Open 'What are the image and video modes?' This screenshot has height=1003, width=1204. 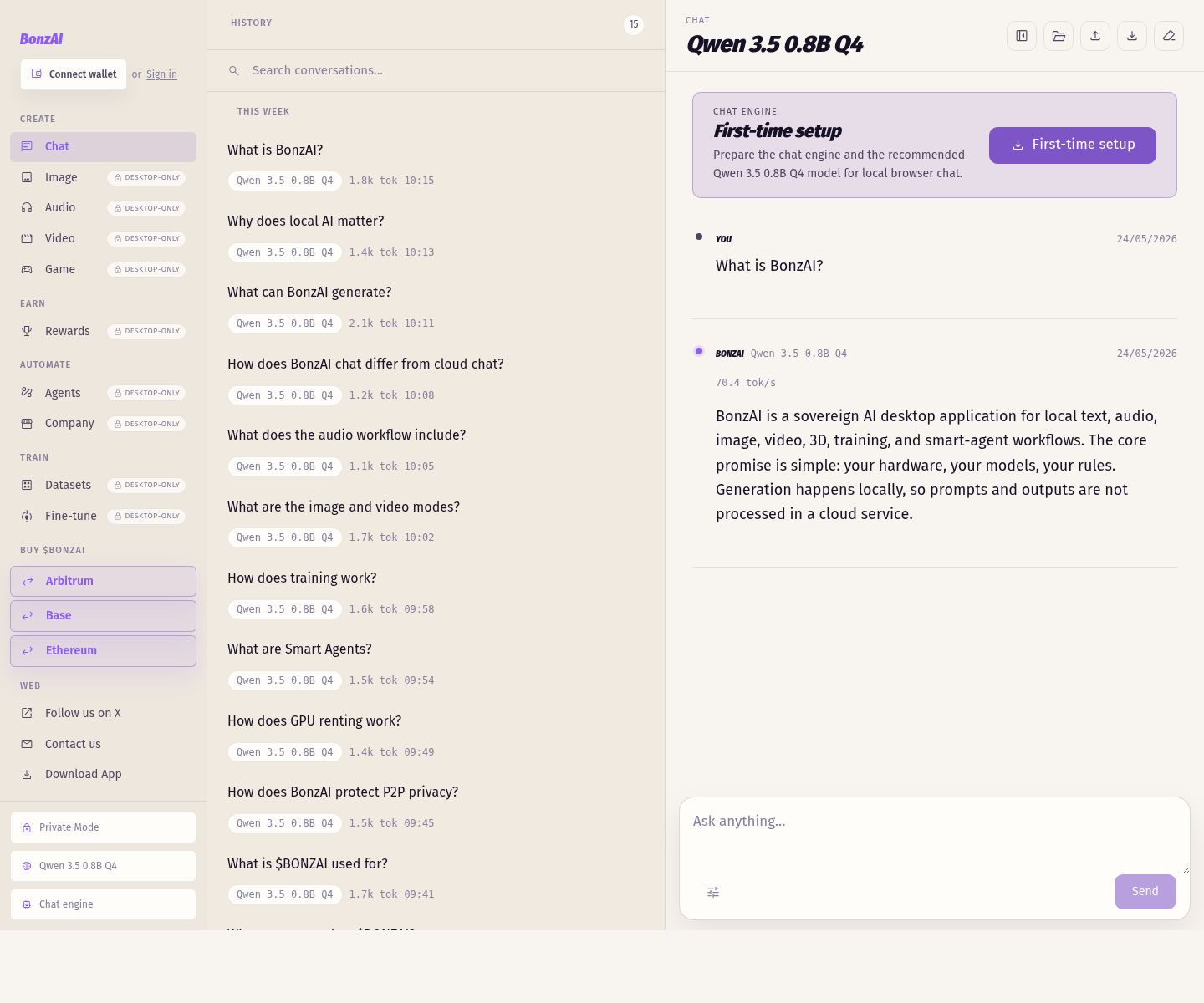pos(436,522)
